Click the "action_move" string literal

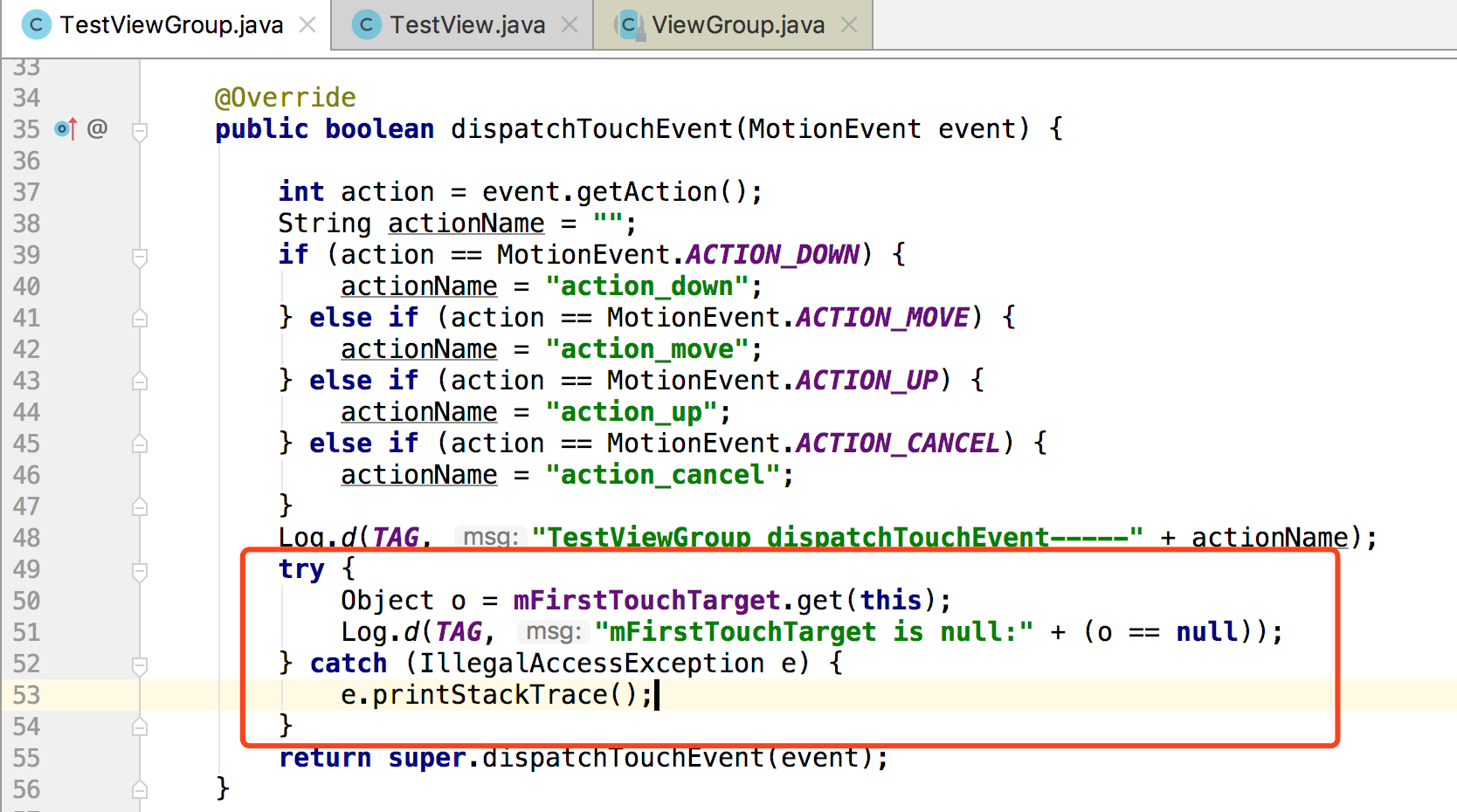tap(646, 349)
